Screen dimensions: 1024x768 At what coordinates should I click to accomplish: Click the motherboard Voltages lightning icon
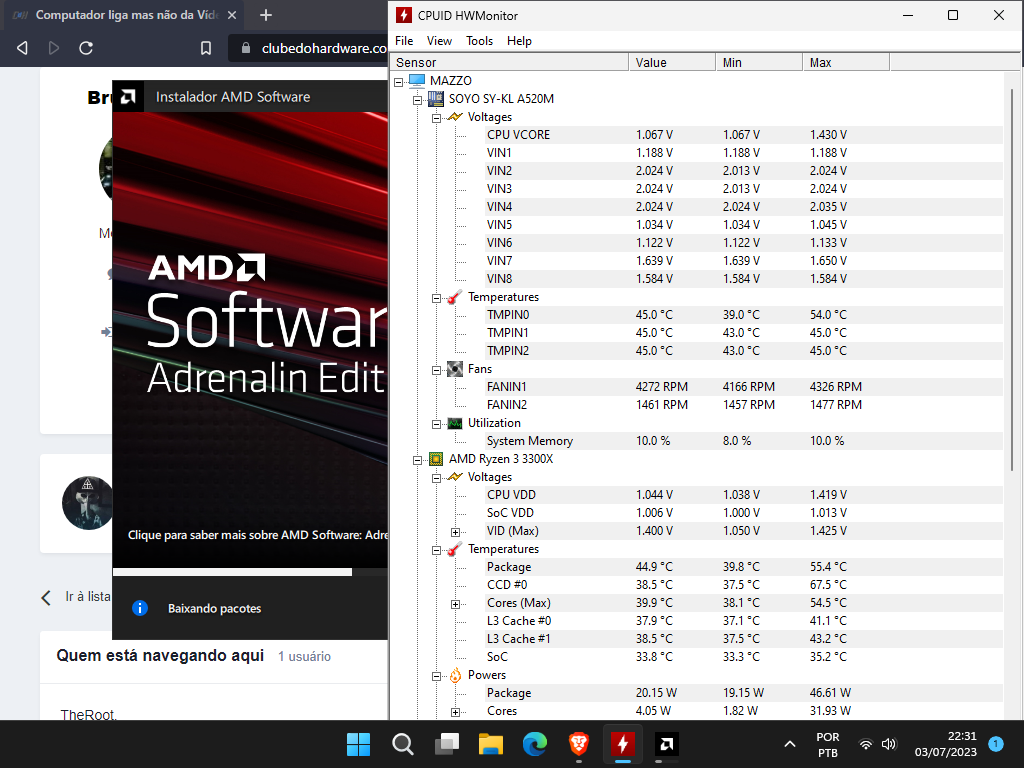(455, 117)
